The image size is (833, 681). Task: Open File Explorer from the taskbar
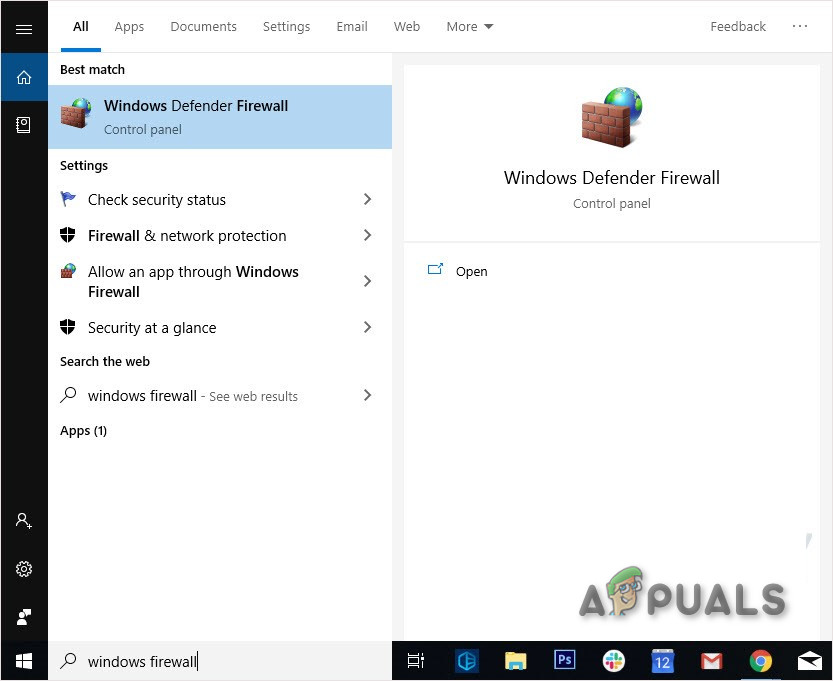(x=515, y=661)
